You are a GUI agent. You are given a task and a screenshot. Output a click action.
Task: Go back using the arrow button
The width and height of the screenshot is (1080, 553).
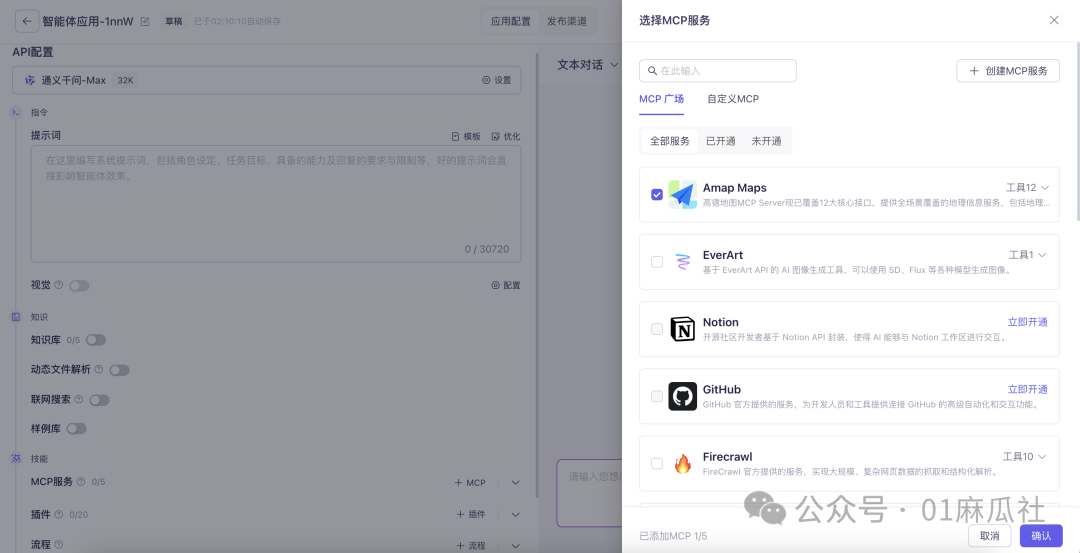coord(26,21)
